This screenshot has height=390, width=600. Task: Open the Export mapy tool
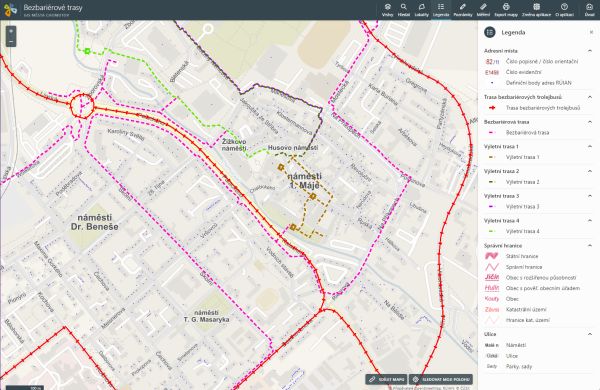[x=506, y=10]
